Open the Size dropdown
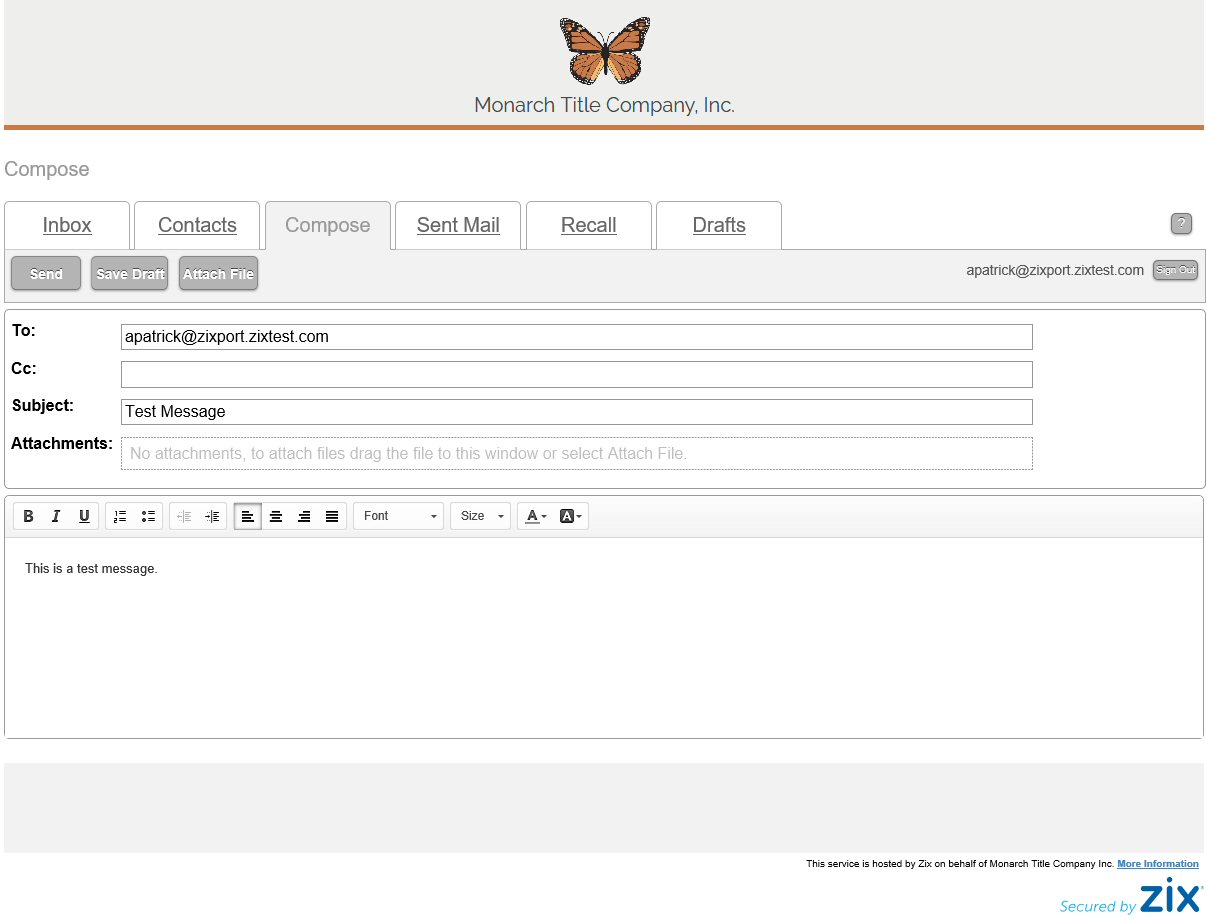The image size is (1207, 919). tap(481, 516)
